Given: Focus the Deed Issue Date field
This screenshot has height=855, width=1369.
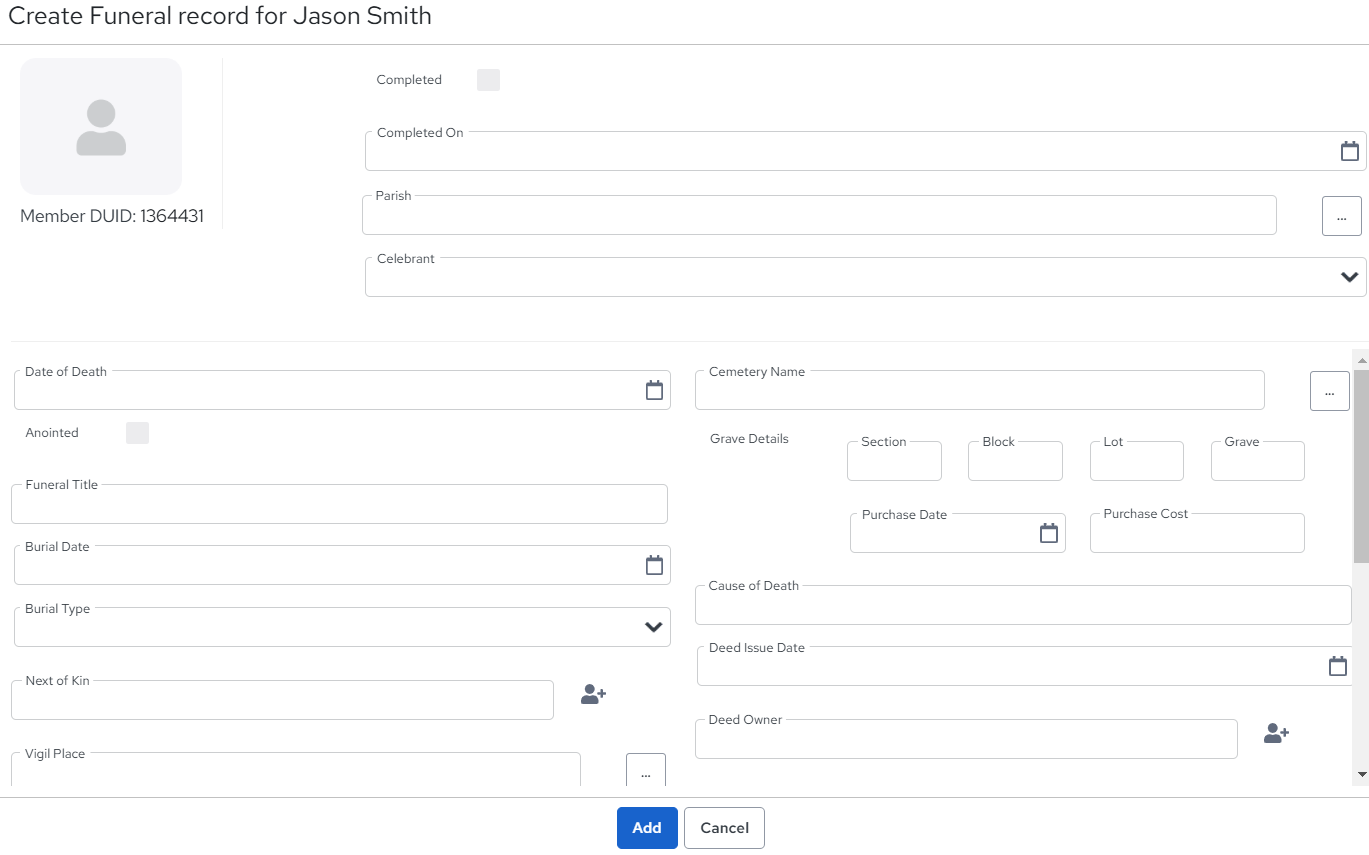Looking at the screenshot, I should [1025, 666].
